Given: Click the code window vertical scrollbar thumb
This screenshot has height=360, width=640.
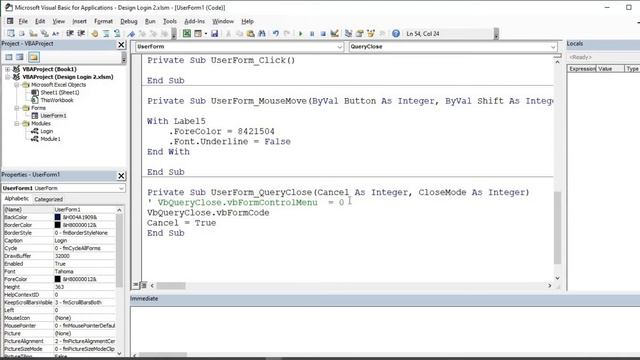Looking at the screenshot, I should (557, 227).
